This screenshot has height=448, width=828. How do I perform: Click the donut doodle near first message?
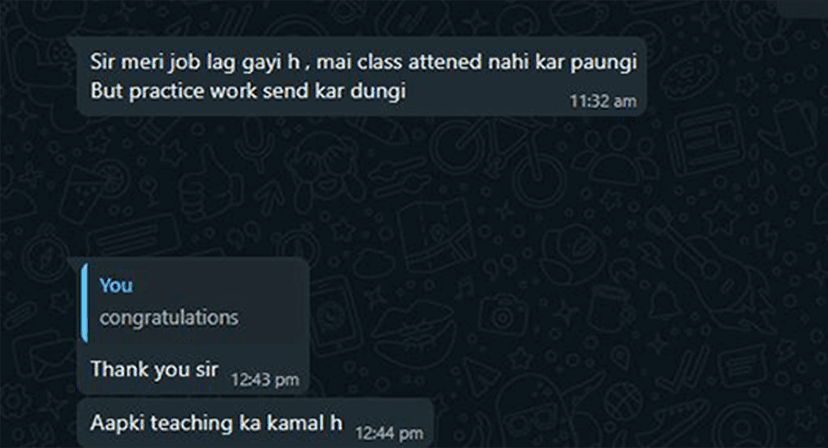click(689, 77)
